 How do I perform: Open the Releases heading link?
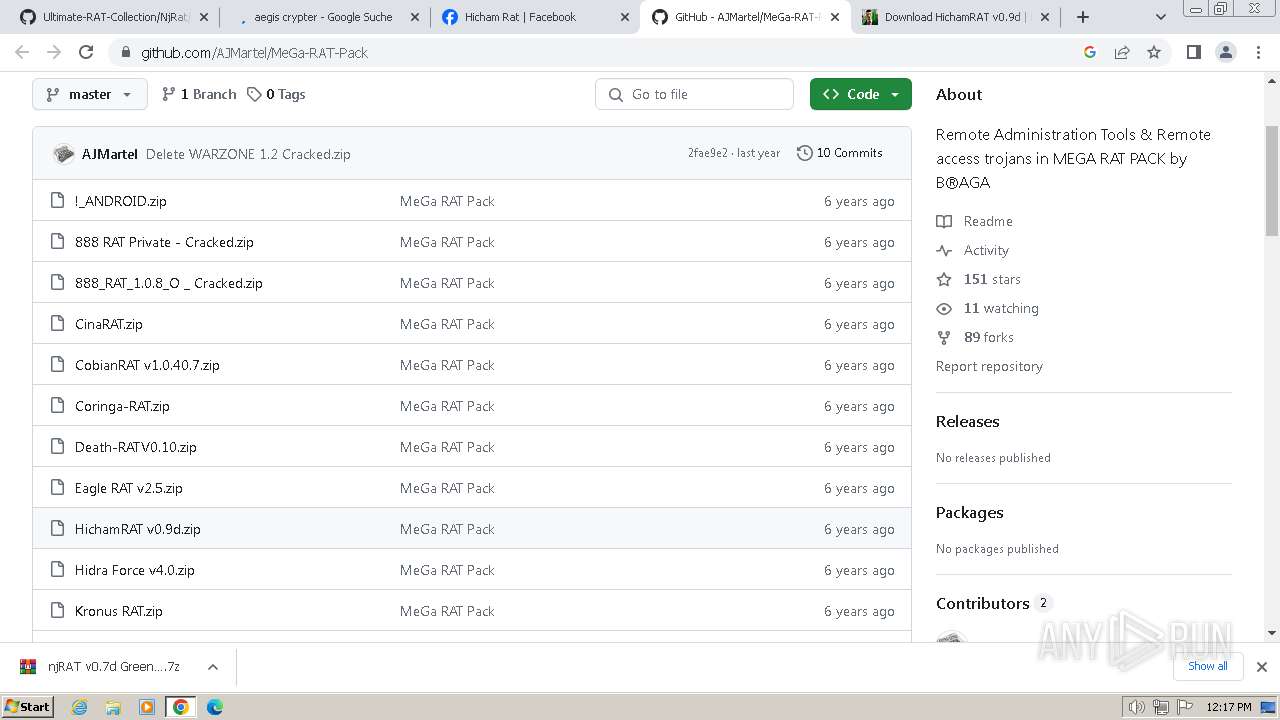click(x=967, y=421)
